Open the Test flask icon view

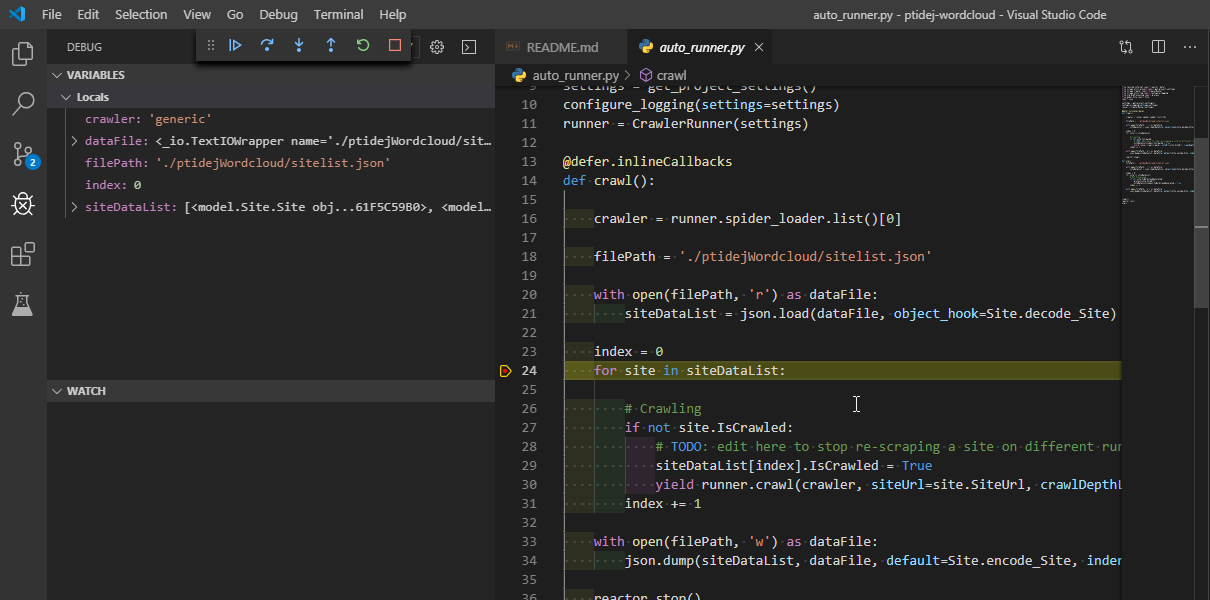click(x=23, y=305)
